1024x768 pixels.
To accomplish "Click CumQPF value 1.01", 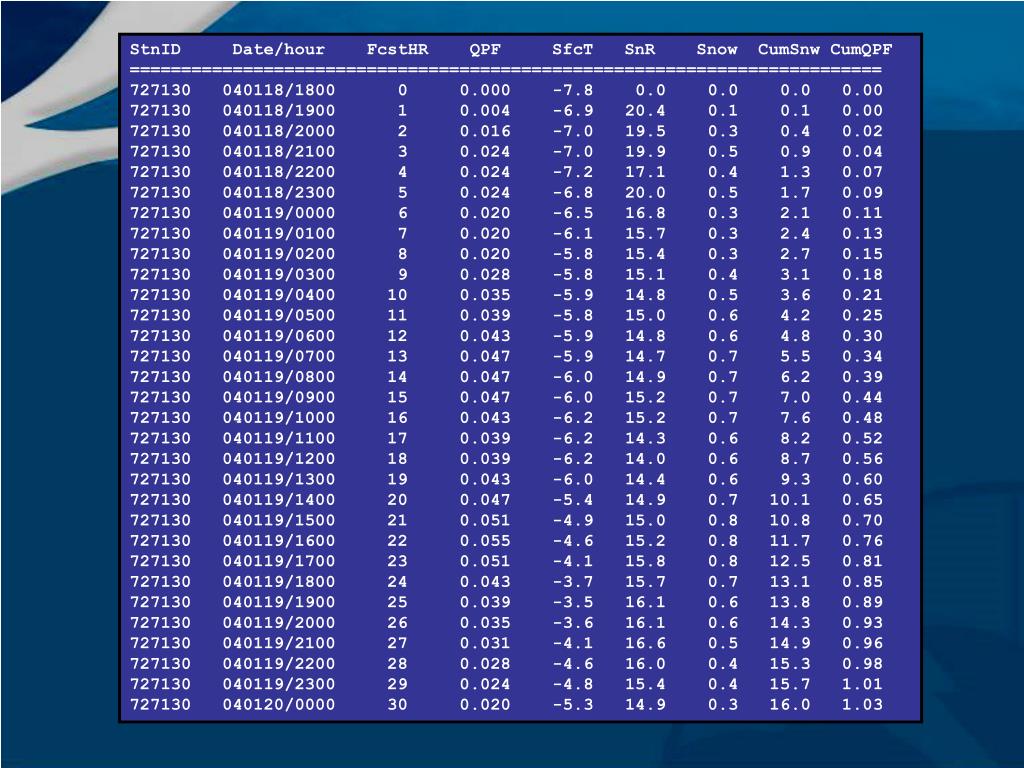I will (862, 684).
